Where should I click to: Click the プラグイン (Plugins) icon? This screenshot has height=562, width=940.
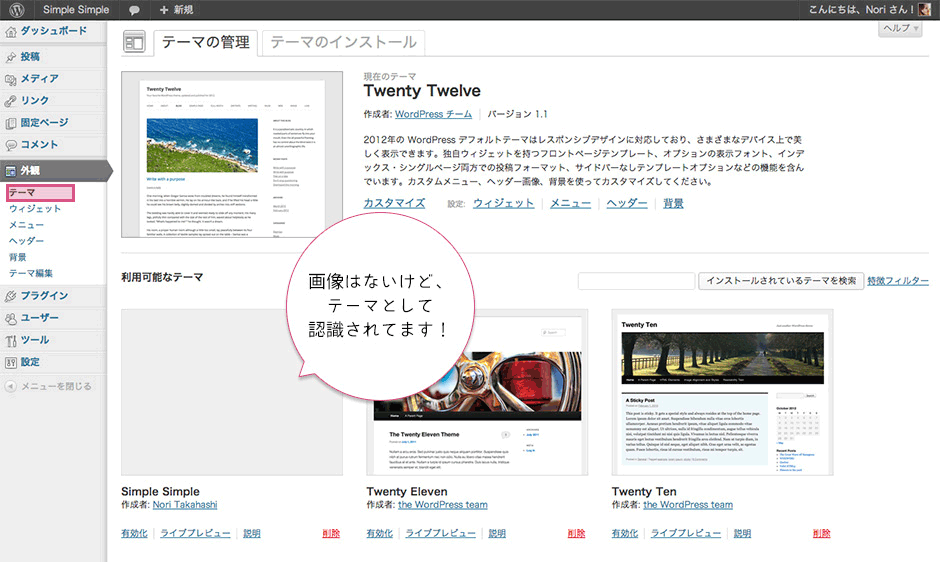[11, 296]
